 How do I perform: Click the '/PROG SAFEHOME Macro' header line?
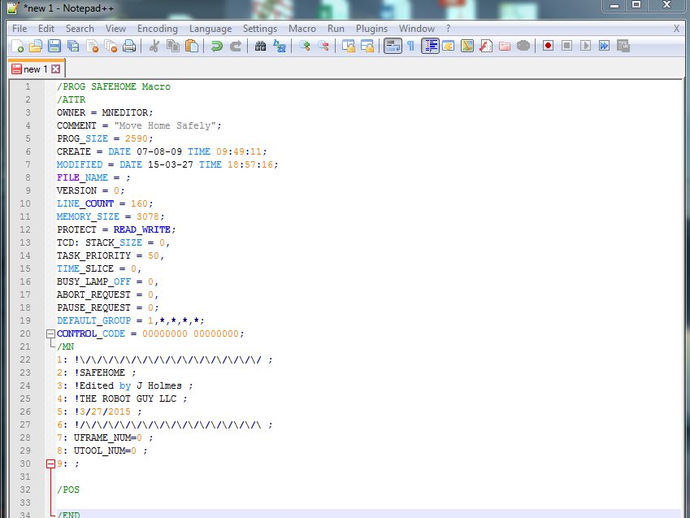point(114,87)
